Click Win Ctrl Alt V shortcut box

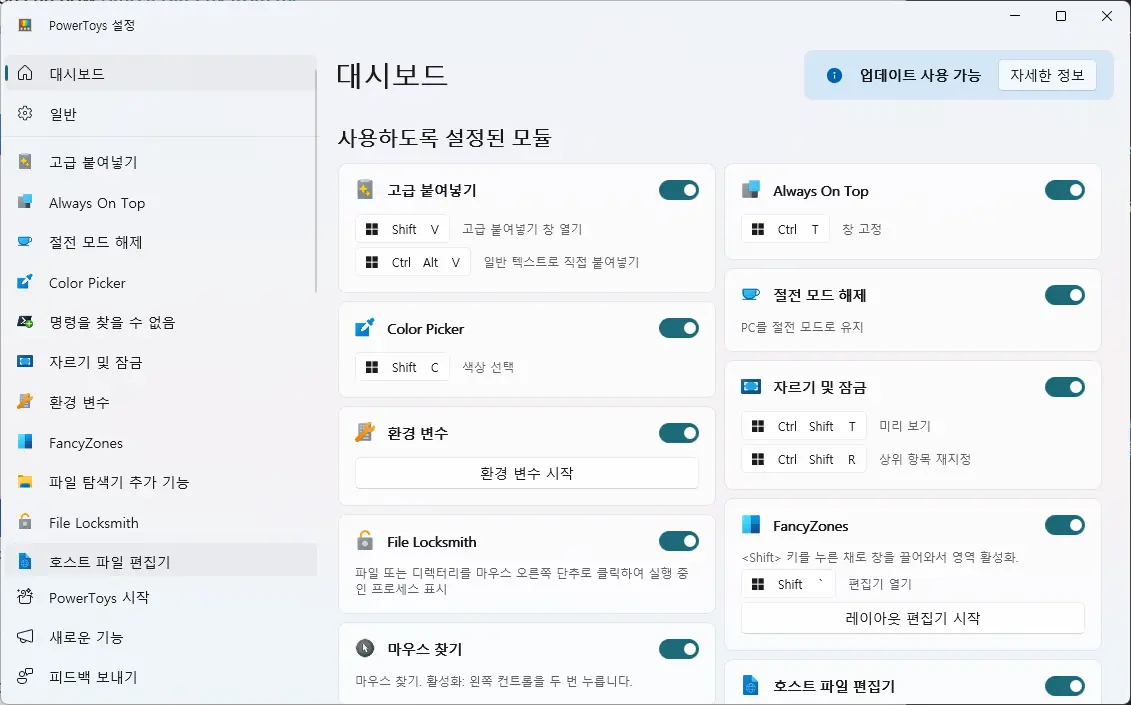[x=413, y=262]
